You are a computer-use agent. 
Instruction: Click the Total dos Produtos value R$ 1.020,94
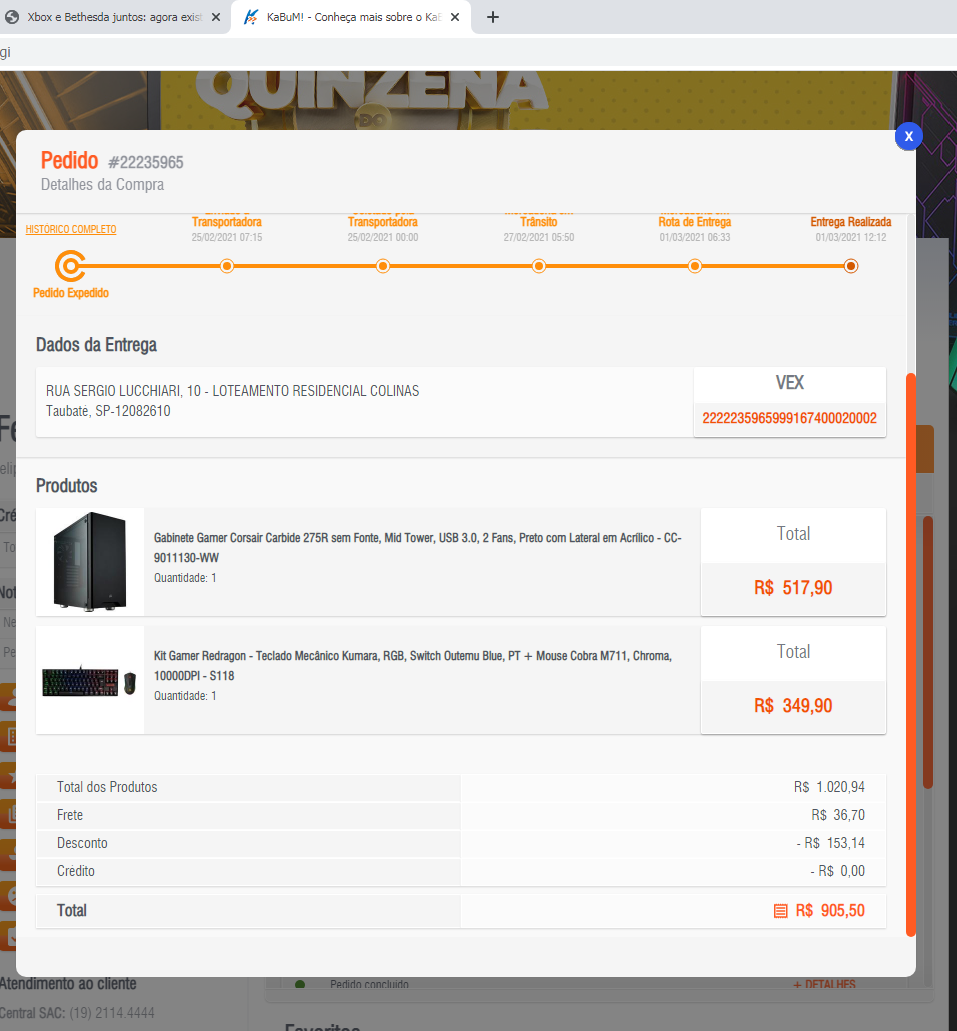pyautogui.click(x=829, y=787)
